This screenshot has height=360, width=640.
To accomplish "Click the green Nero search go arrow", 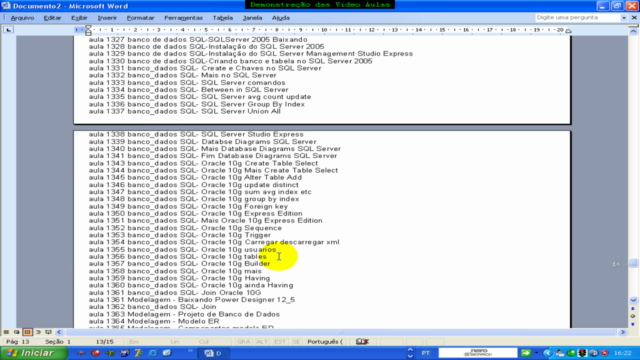I will pos(526,353).
